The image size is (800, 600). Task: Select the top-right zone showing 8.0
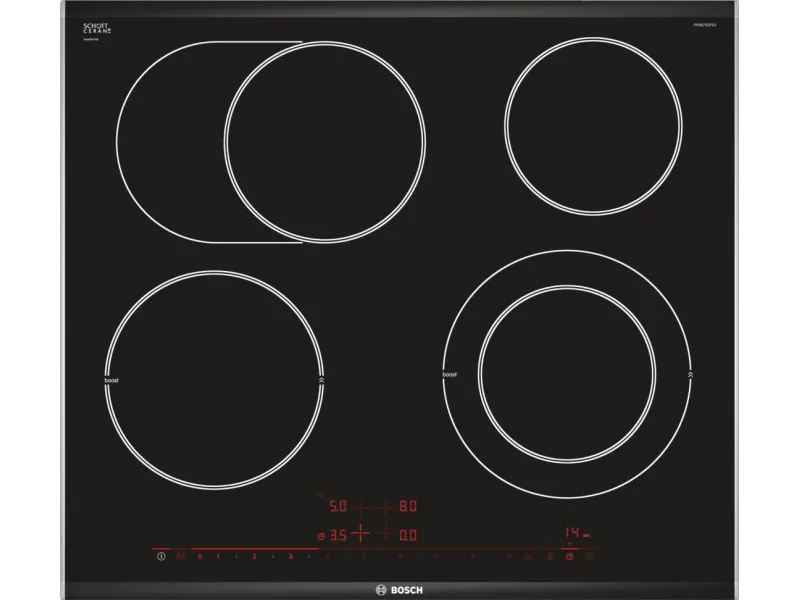(x=407, y=507)
